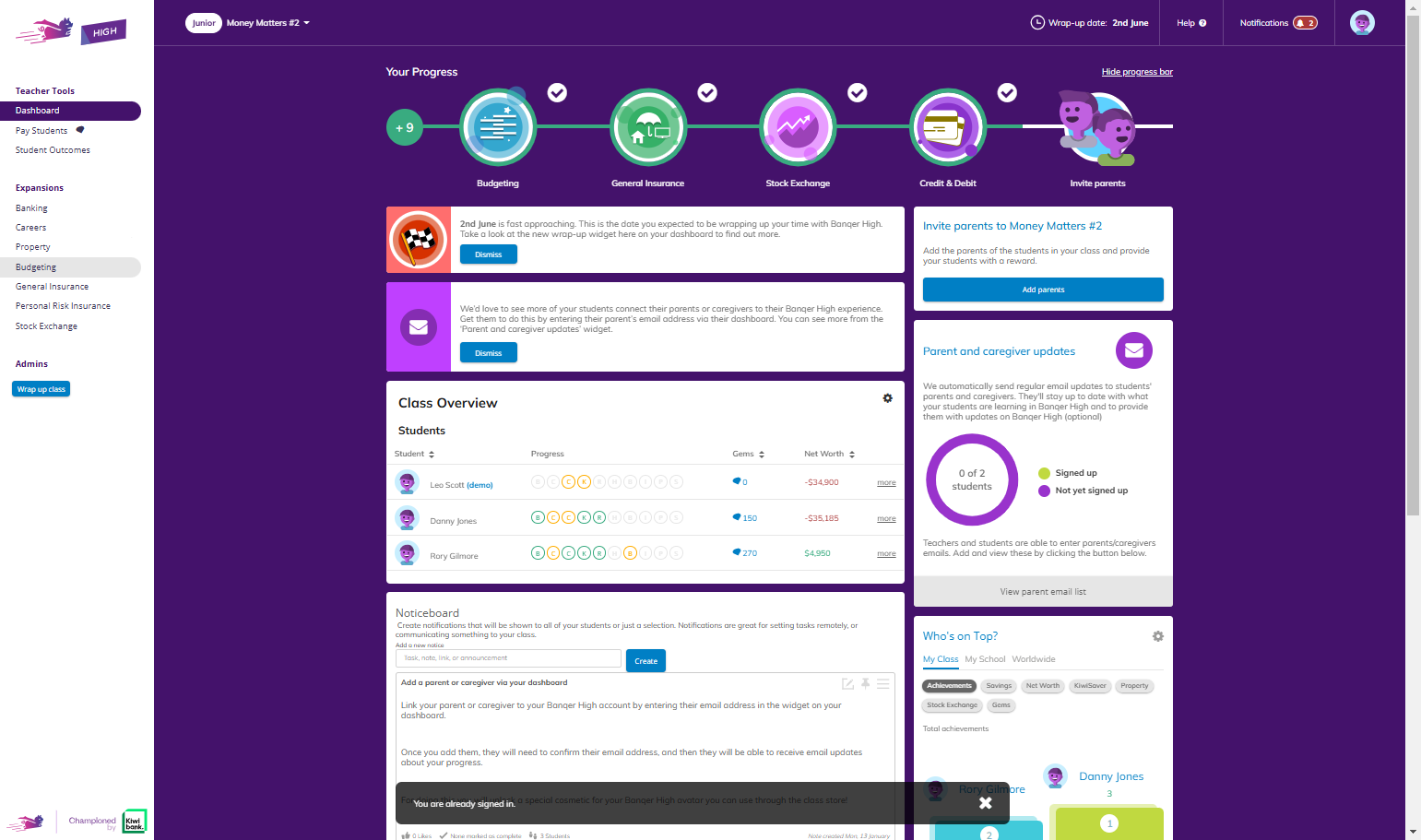Click Danny Jones's avatar in student table
The image size is (1421, 840).
point(407,518)
